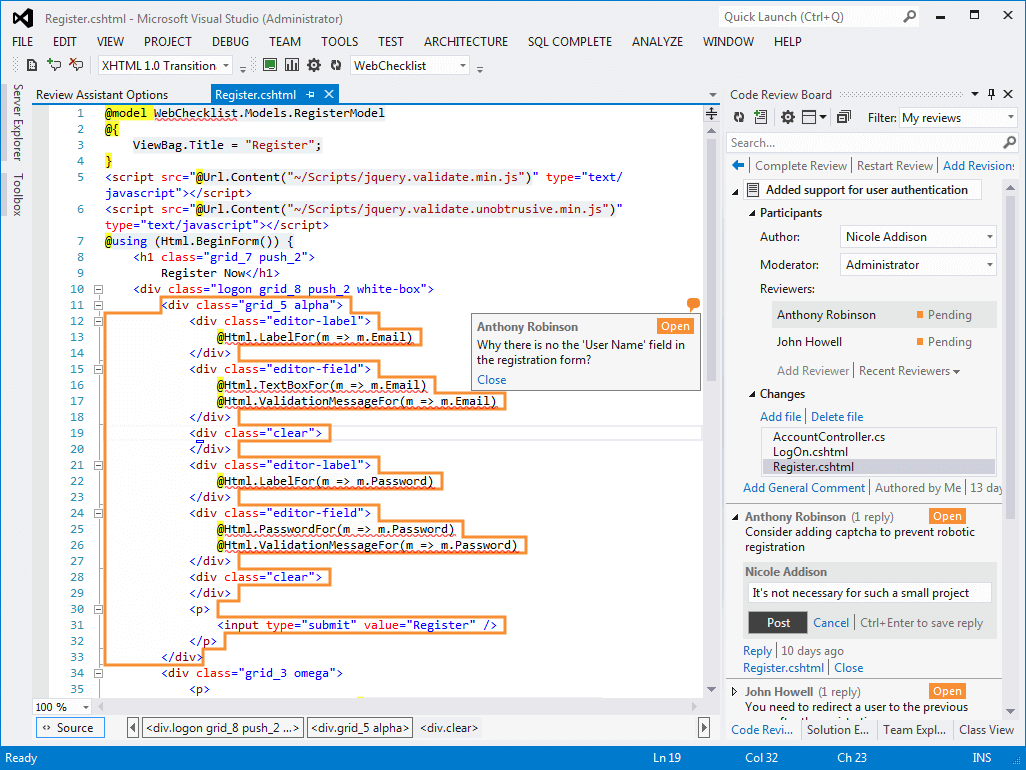1026x770 pixels.
Task: Click the refresh icon in main toolbar
Action: coord(336,65)
